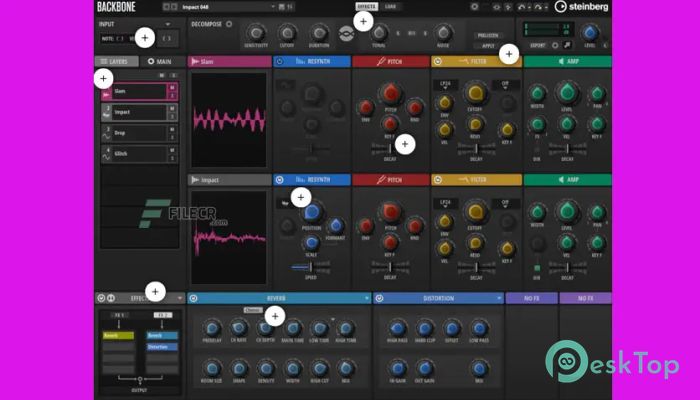Open the Effects panel header dropdown arrow
The width and height of the screenshot is (700, 400).
tap(180, 298)
